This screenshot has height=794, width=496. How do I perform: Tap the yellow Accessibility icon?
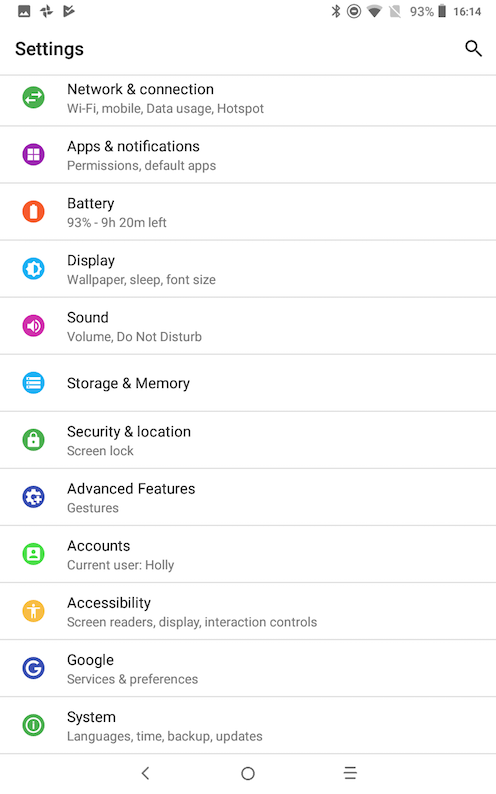pyautogui.click(x=33, y=611)
